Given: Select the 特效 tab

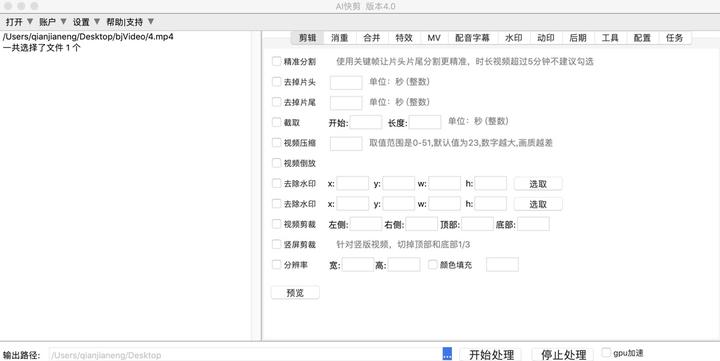Looking at the screenshot, I should pyautogui.click(x=404, y=38).
